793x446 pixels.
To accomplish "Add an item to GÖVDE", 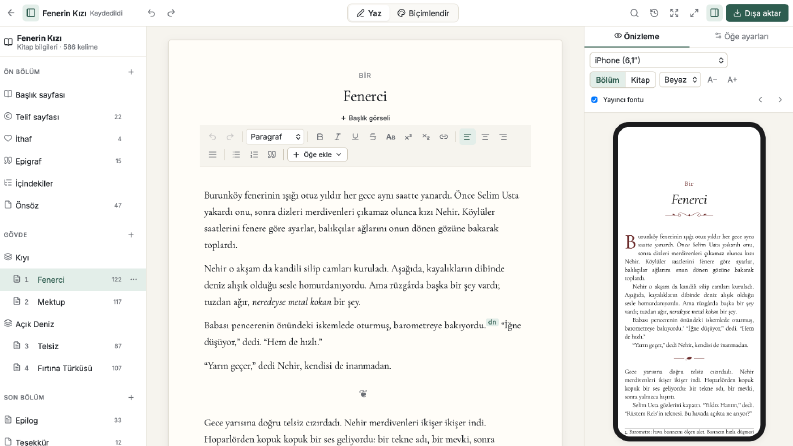I will (x=131, y=235).
